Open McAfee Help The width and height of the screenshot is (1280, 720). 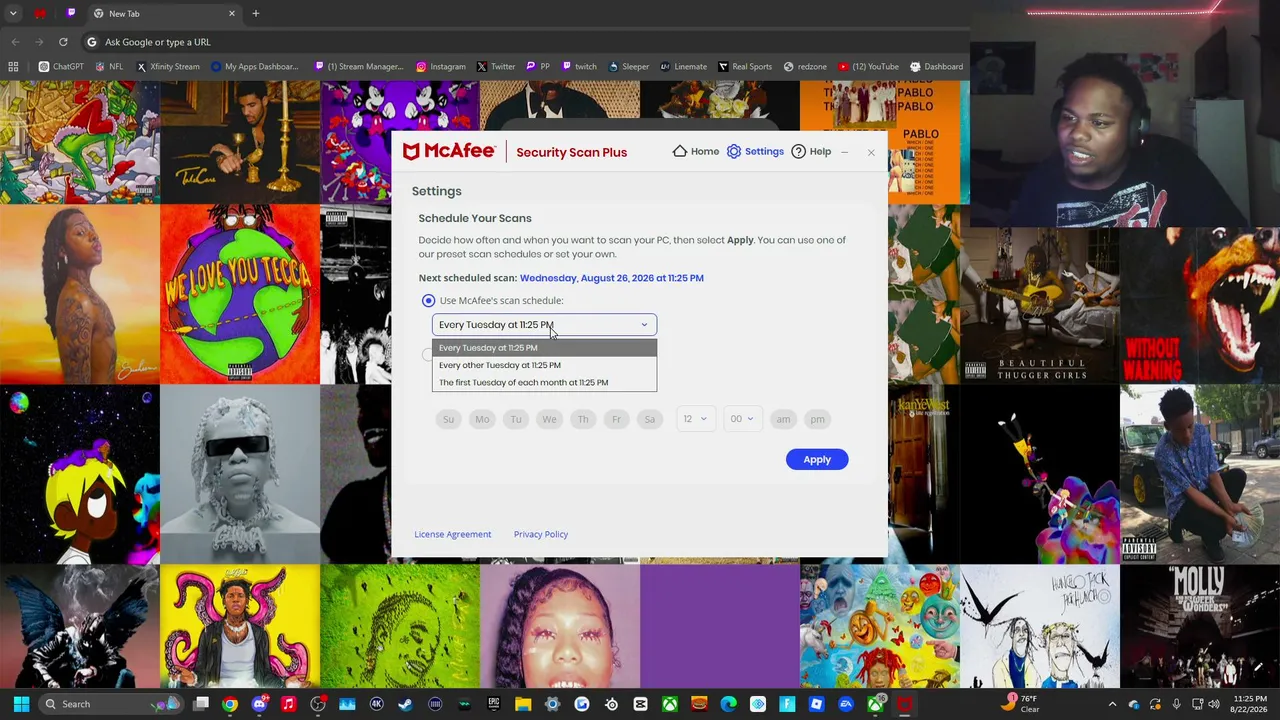pos(811,152)
